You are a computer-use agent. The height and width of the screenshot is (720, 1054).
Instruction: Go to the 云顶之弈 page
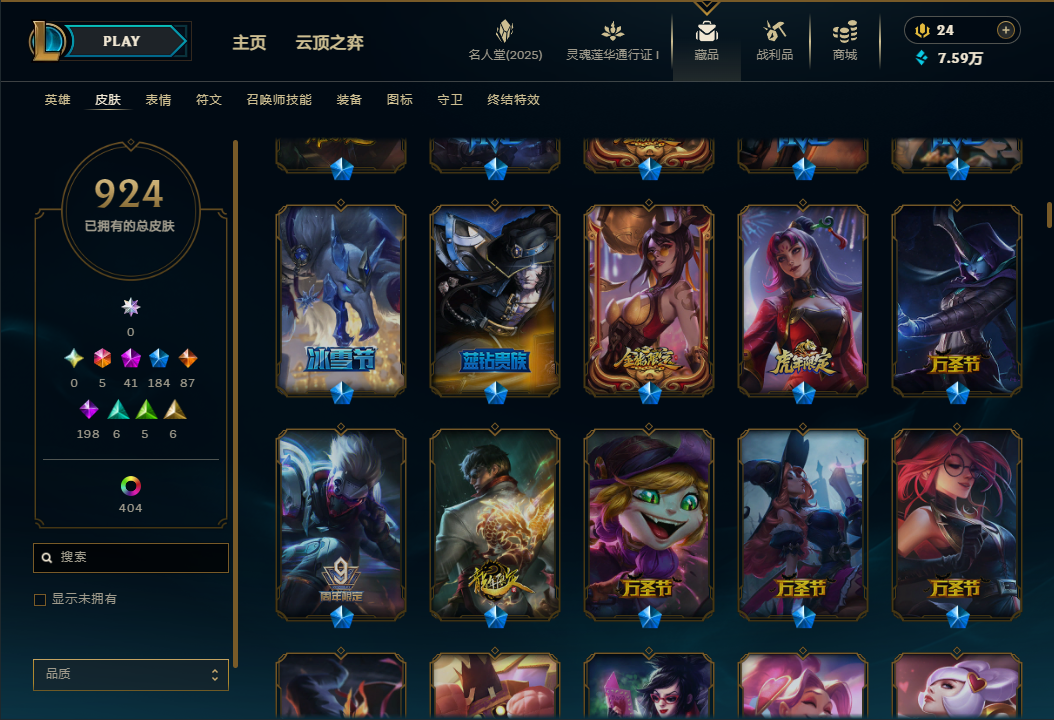pos(329,43)
